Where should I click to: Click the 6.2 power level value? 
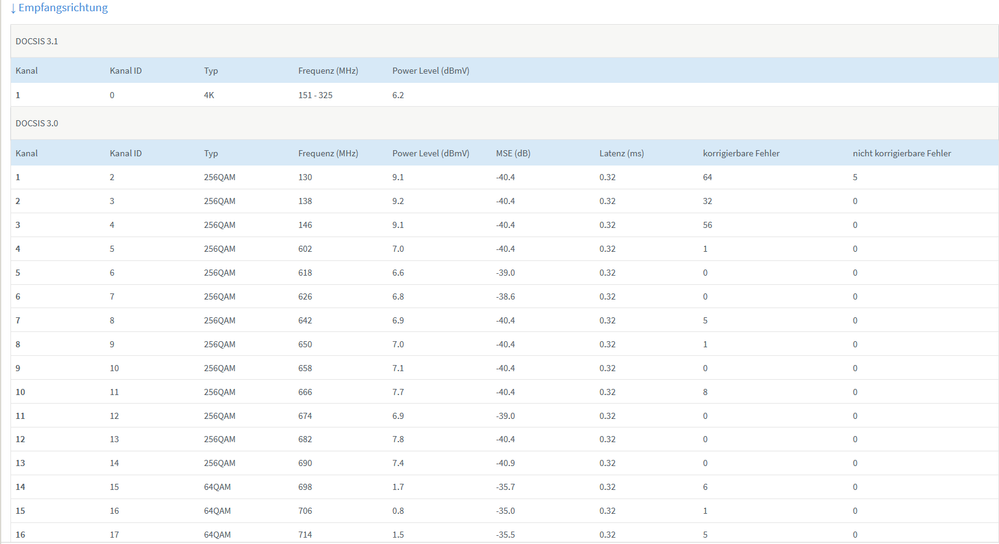click(398, 96)
